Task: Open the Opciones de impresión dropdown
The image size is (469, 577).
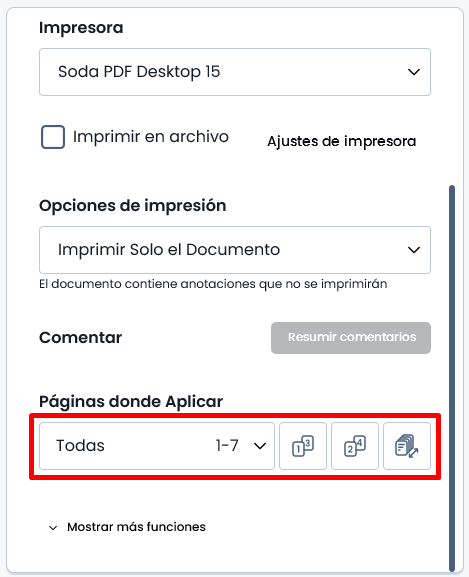Action: (x=235, y=250)
